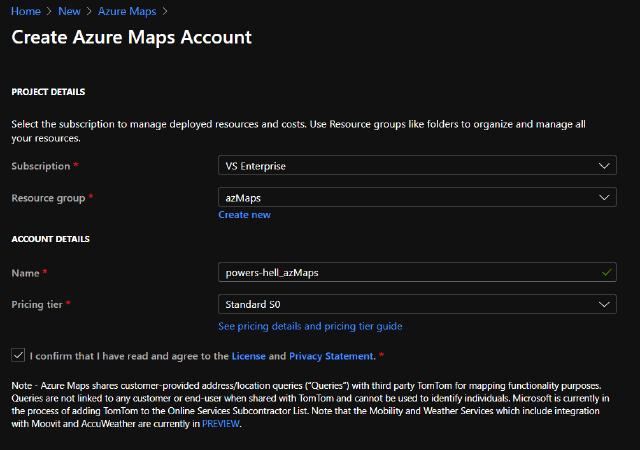Open the Subscription dropdown showing VS Enterprise
640x450 pixels.
point(417,166)
